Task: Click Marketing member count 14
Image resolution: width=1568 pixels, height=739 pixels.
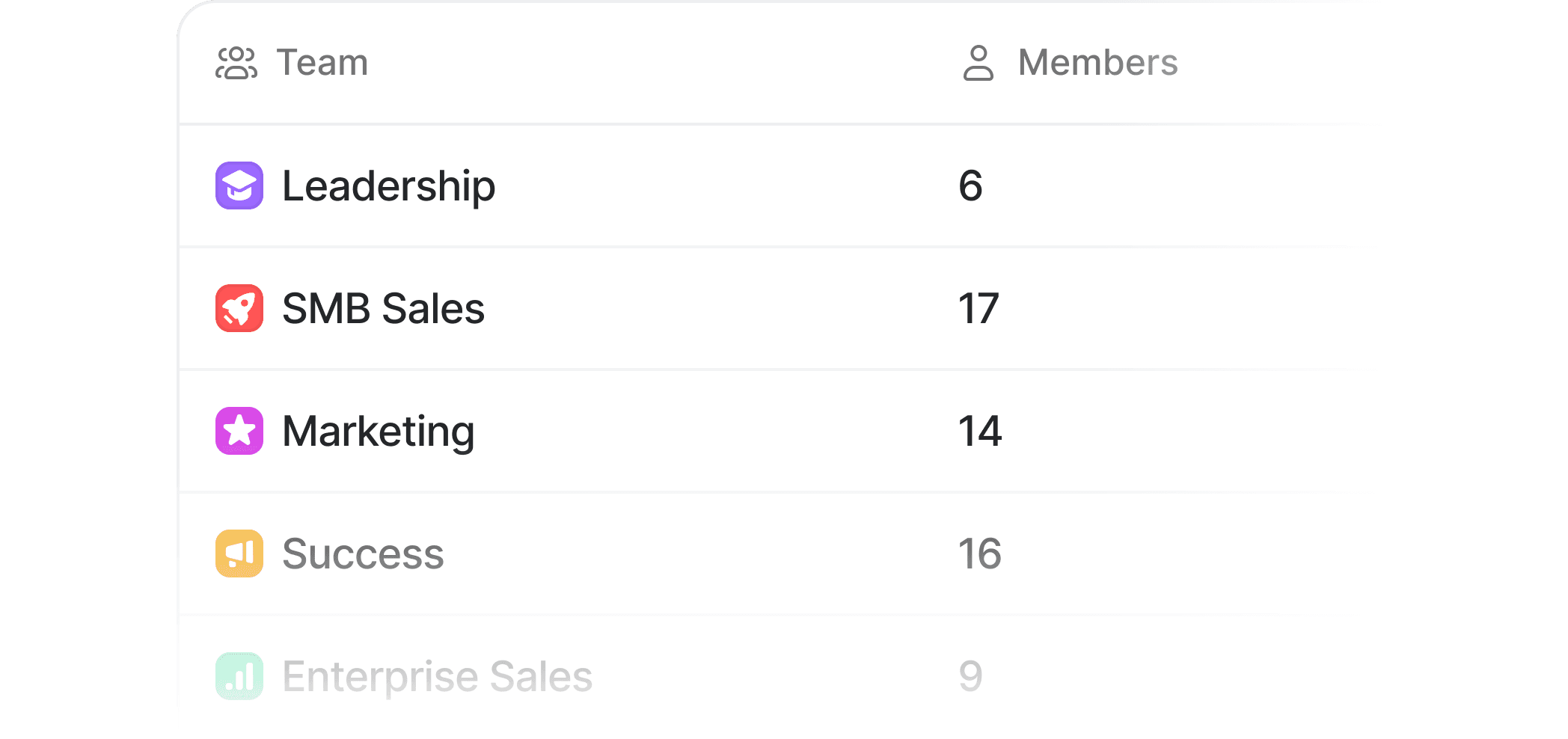Action: pos(980,431)
